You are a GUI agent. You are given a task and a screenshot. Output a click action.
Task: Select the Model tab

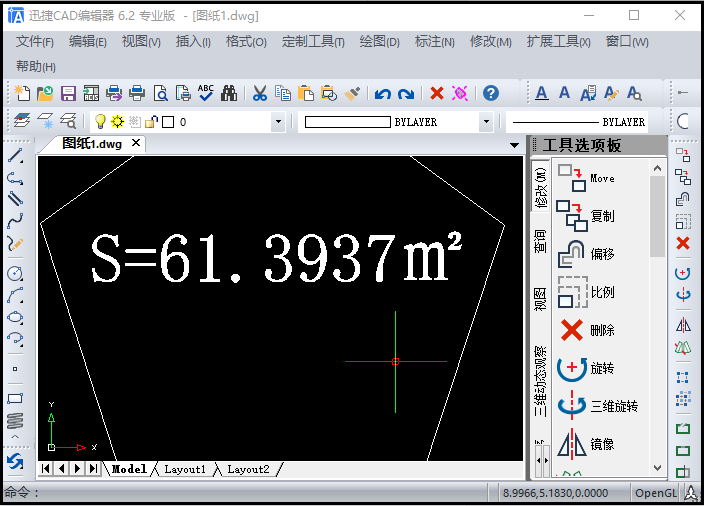(x=129, y=469)
